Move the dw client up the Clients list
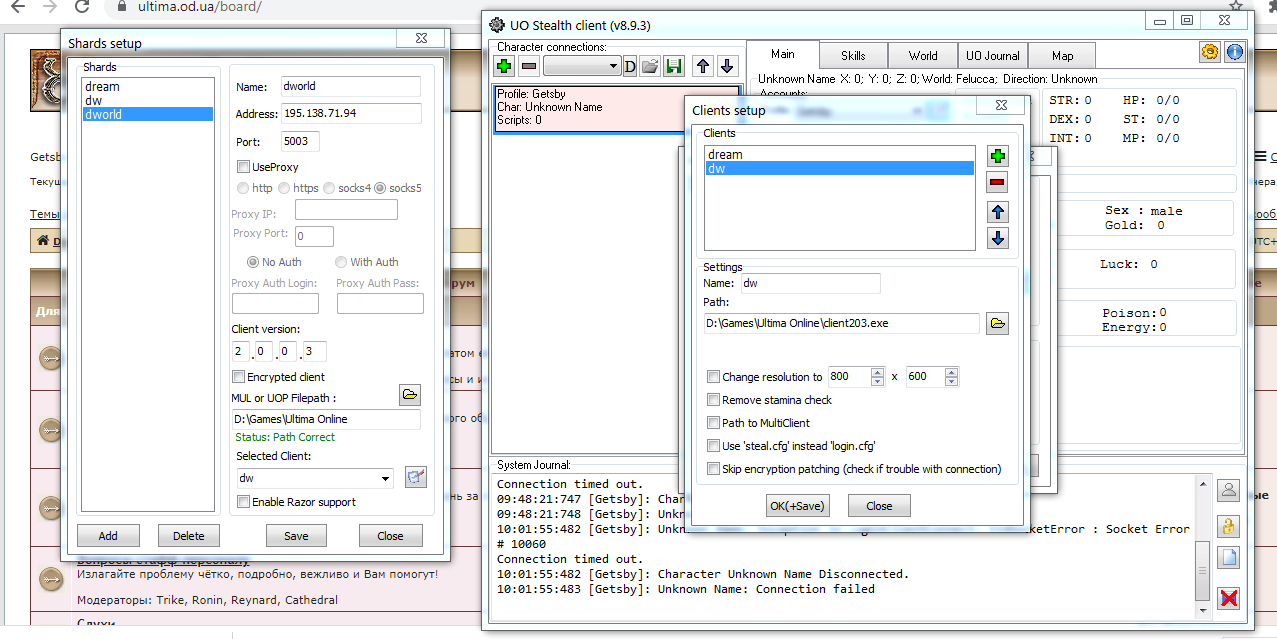The height and width of the screenshot is (639, 1277). point(997,212)
